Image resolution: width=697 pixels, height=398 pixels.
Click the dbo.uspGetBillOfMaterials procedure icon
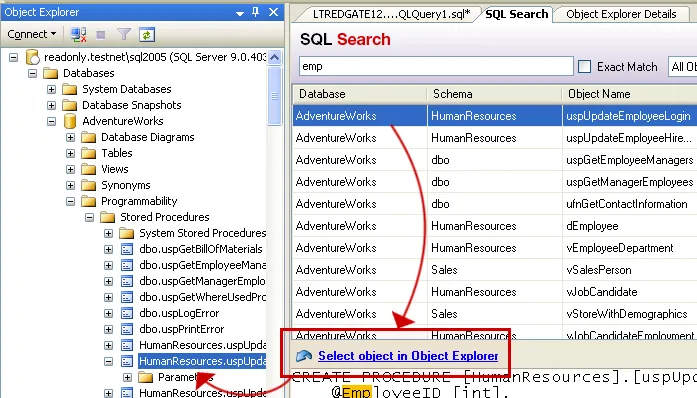[x=127, y=249]
